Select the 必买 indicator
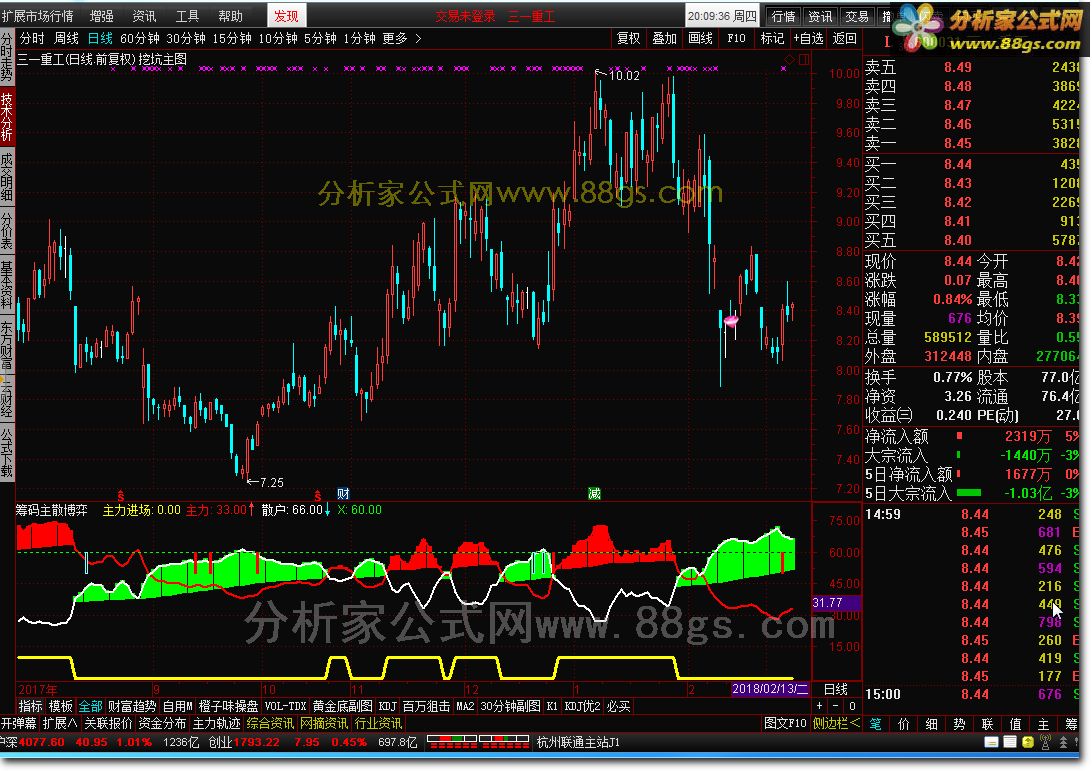 (x=618, y=706)
